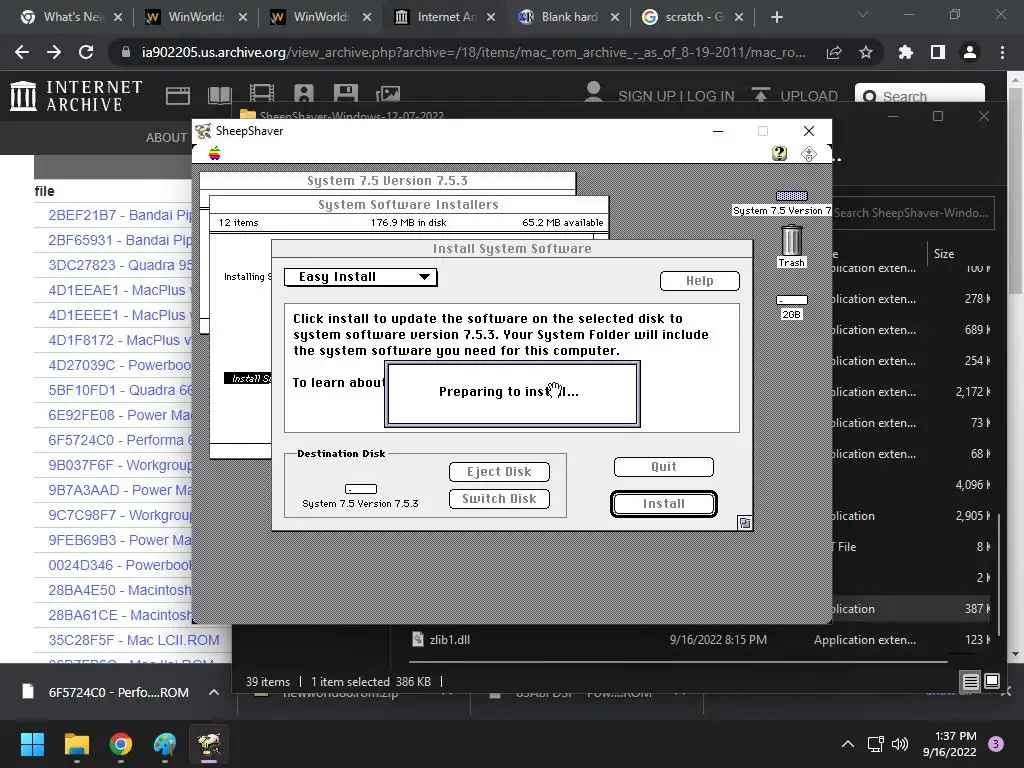1024x768 pixels.
Task: Click the browser address bar URL
Action: (473, 52)
